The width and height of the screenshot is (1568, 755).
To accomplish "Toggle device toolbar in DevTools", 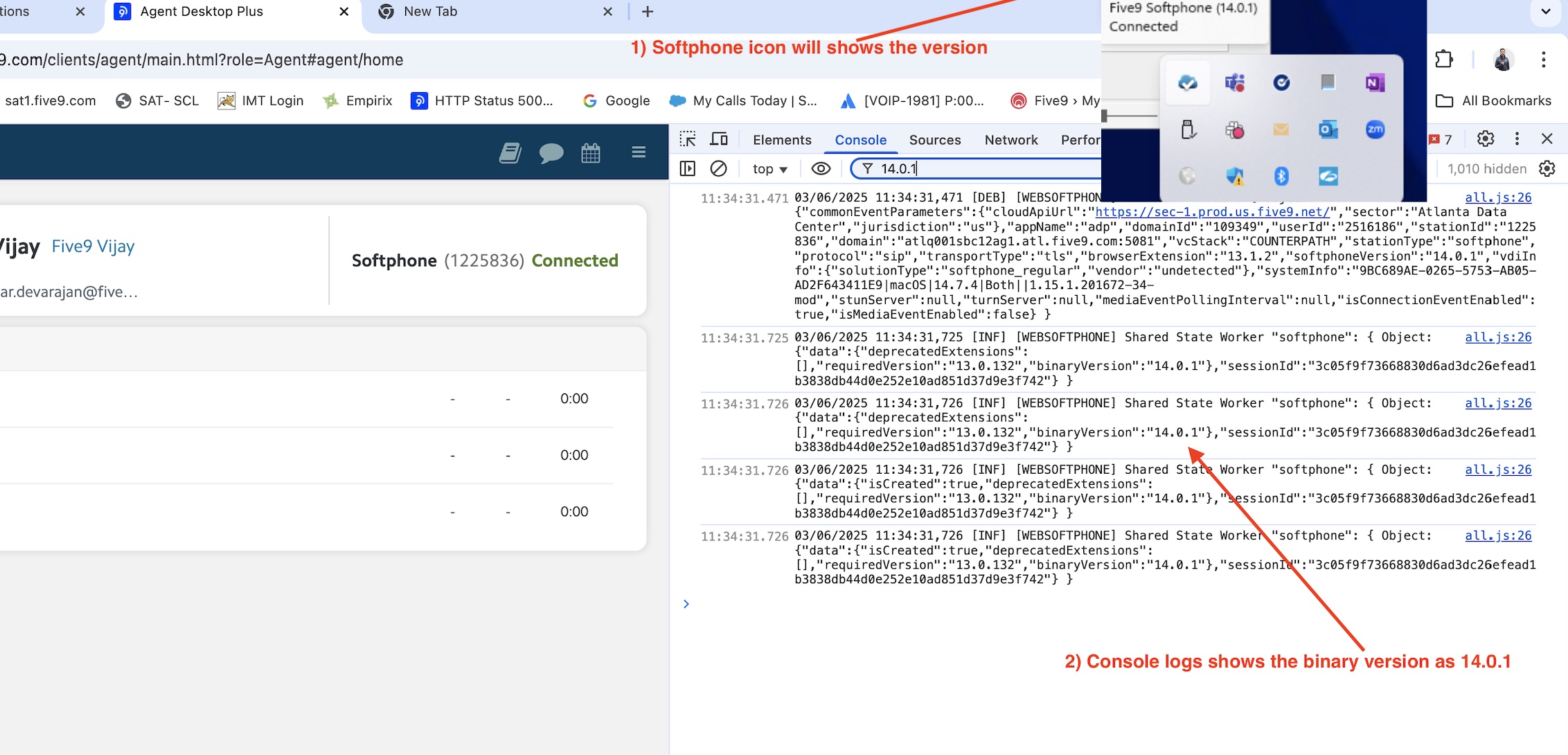I will tap(719, 139).
